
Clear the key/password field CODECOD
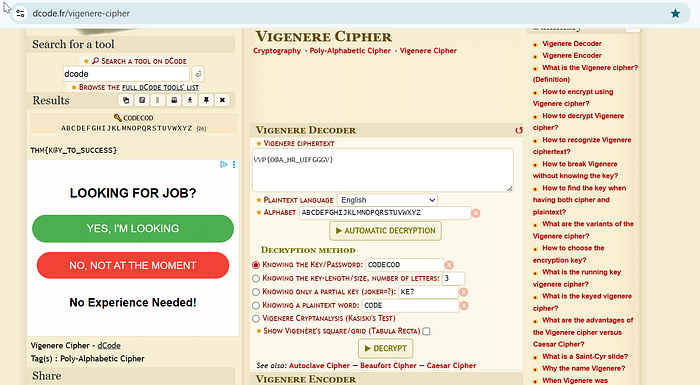coord(449,265)
